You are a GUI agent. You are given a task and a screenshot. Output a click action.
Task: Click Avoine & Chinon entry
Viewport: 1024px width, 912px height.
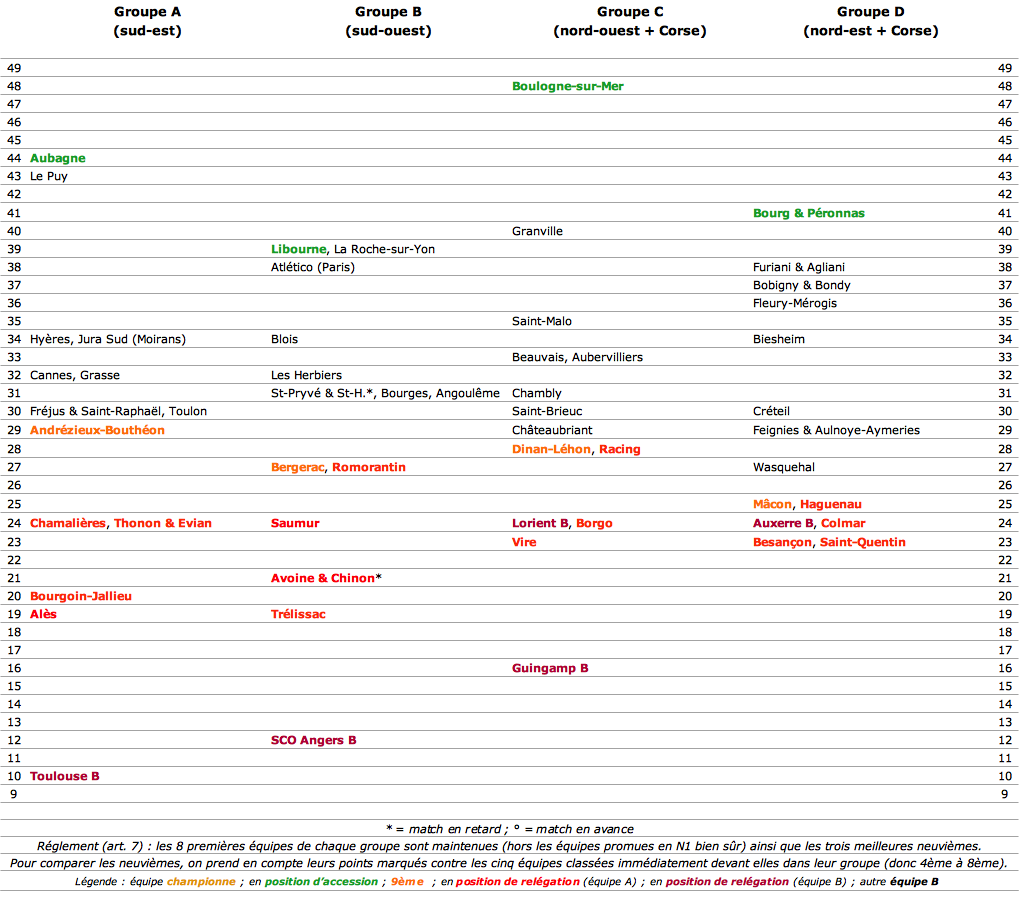(x=323, y=578)
